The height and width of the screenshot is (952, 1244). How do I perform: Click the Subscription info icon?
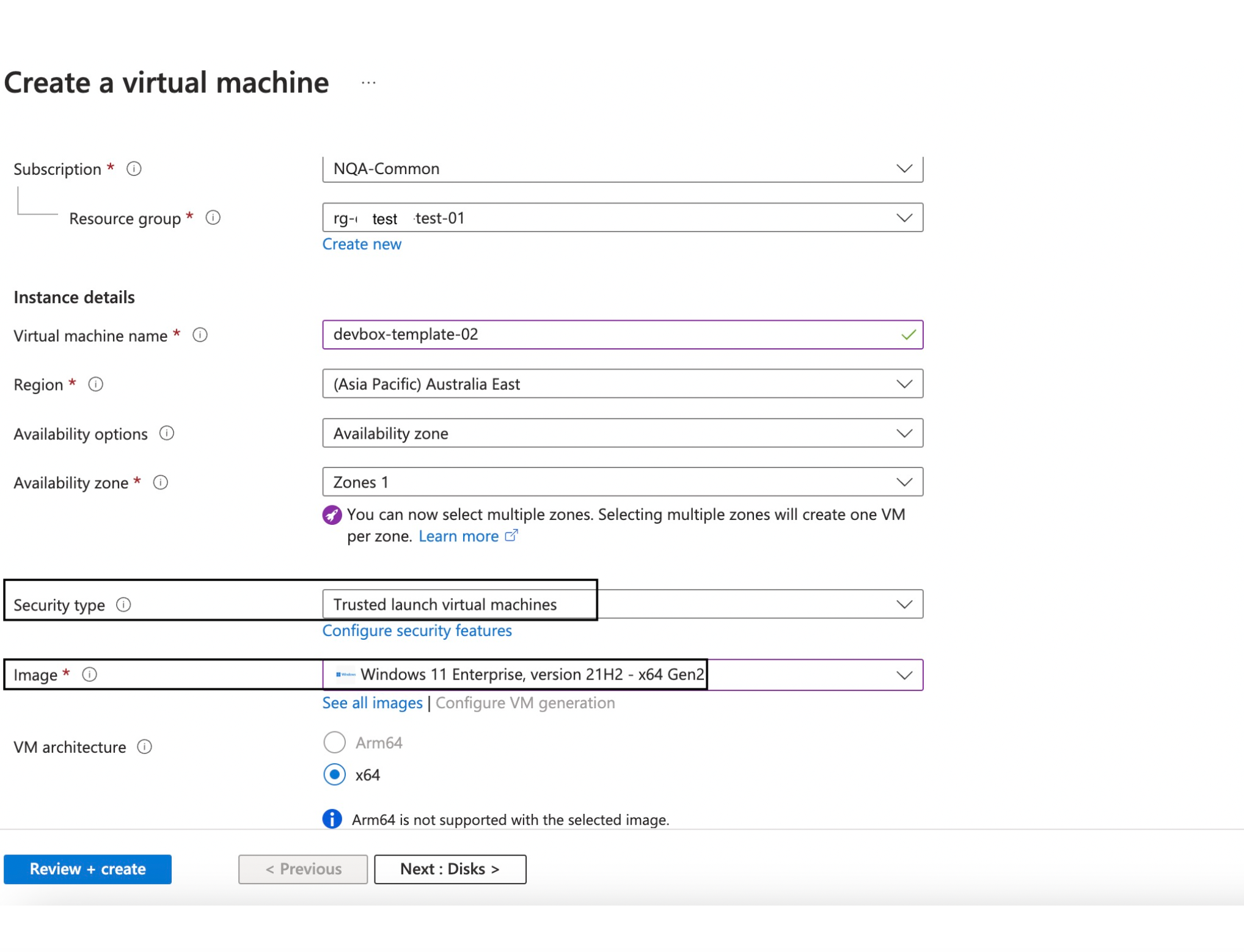point(134,169)
